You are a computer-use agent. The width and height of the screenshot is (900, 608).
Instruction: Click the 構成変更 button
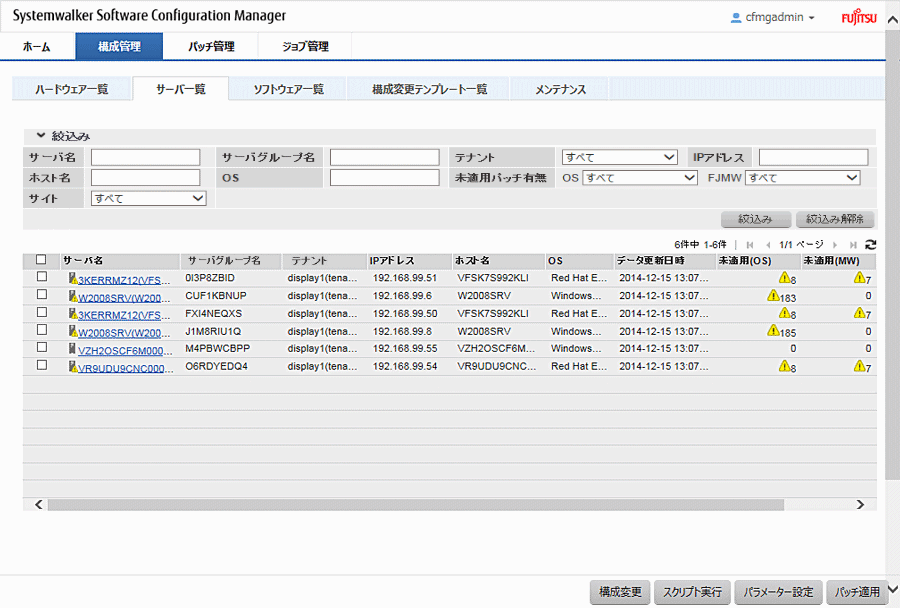tap(620, 592)
